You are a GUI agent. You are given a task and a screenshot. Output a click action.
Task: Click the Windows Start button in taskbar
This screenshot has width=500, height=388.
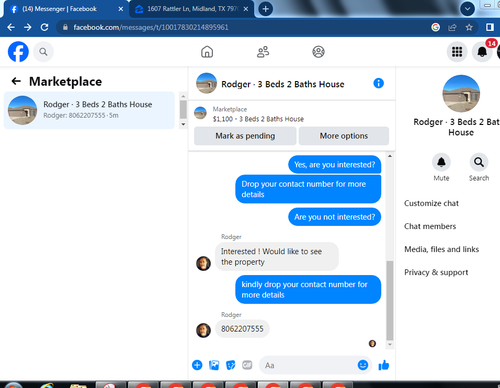click(13, 385)
